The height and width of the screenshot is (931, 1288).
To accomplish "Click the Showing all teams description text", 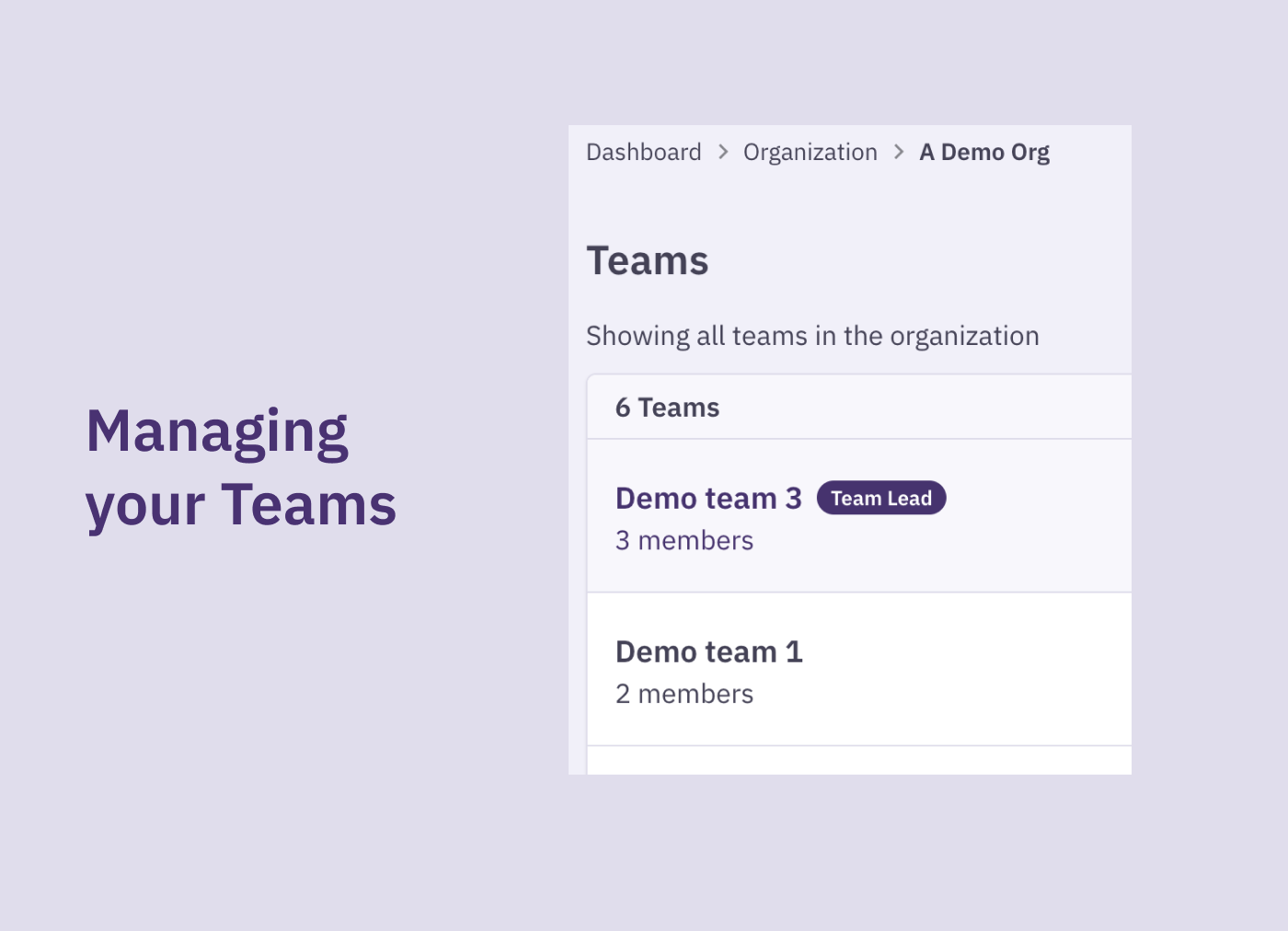I will coord(812,336).
